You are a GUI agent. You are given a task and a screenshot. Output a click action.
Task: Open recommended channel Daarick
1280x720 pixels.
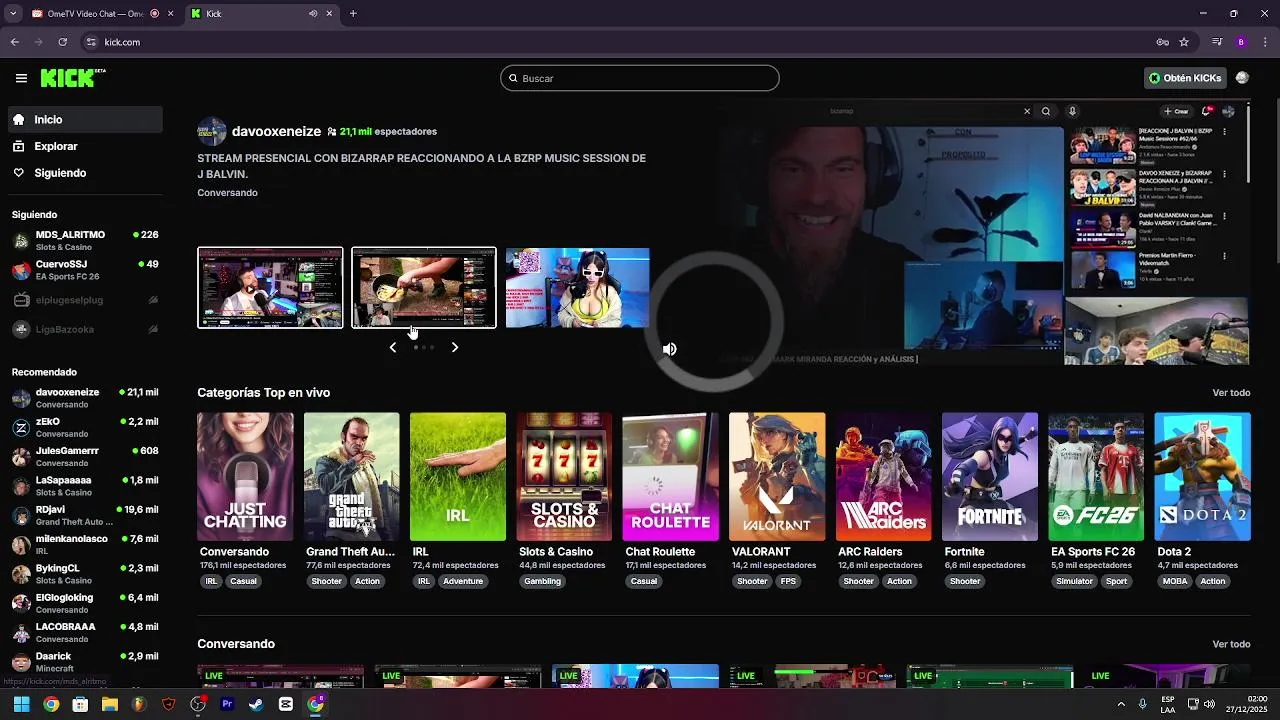point(85,661)
